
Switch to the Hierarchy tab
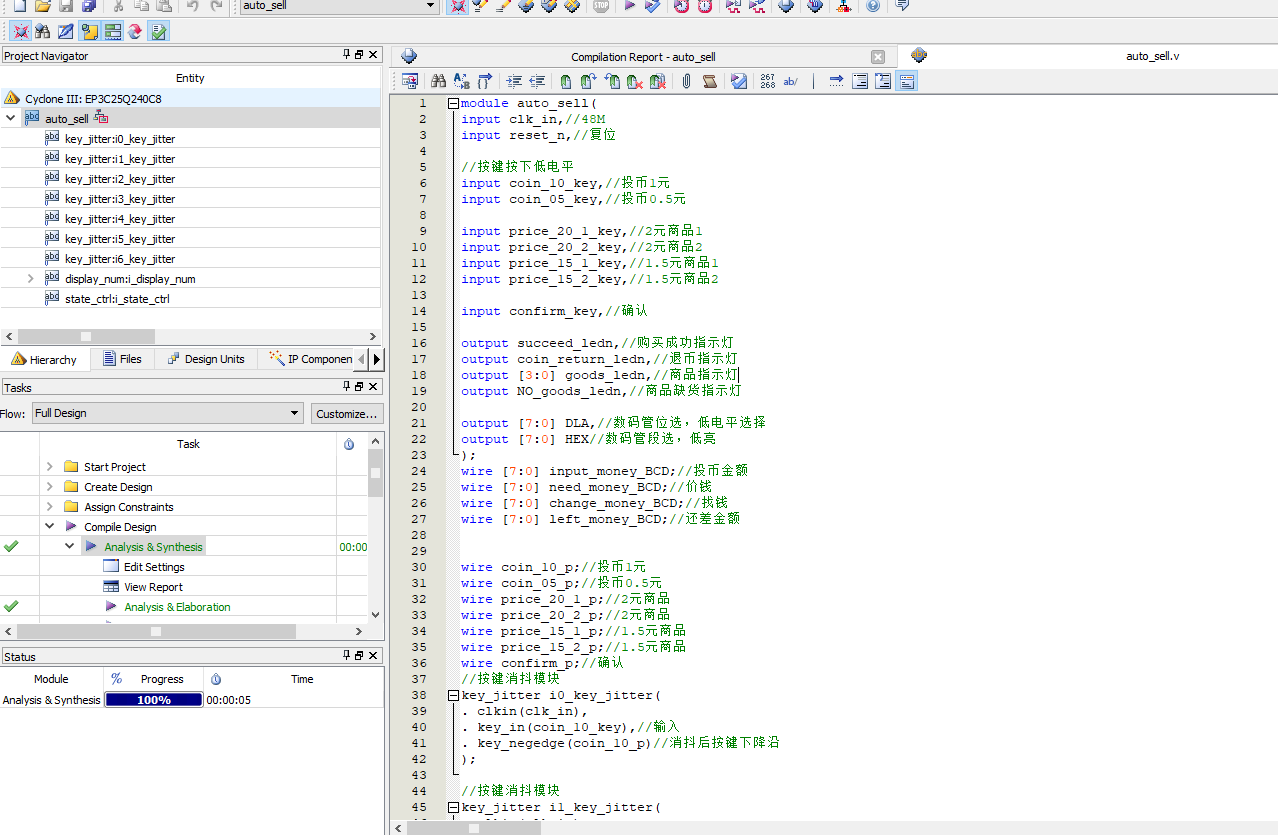pos(45,359)
